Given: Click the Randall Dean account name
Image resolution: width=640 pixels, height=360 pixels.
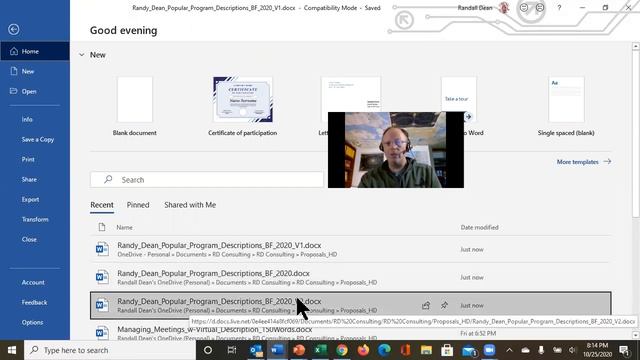Looking at the screenshot, I should (474, 8).
